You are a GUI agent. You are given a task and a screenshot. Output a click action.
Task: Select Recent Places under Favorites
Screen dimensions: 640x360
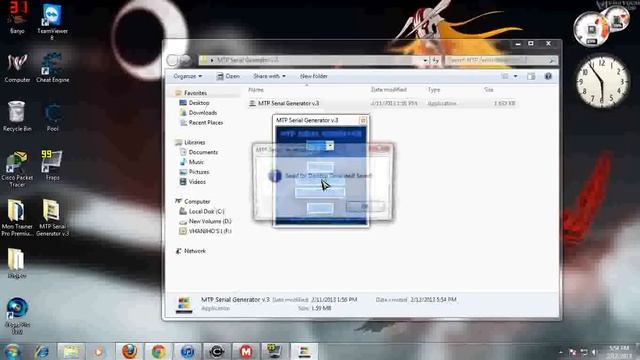point(206,122)
